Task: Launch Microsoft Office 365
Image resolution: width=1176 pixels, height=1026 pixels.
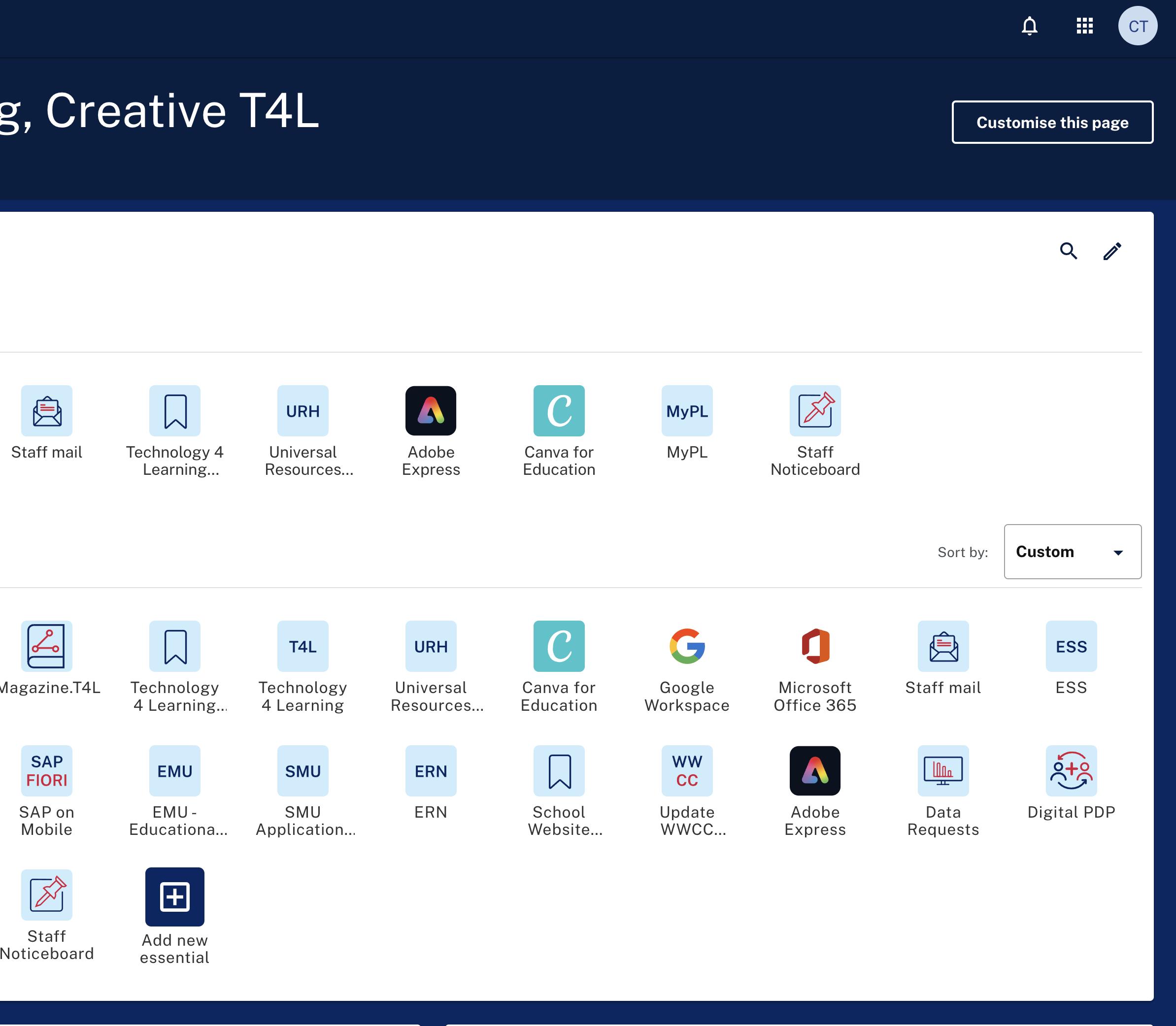Action: 815,646
